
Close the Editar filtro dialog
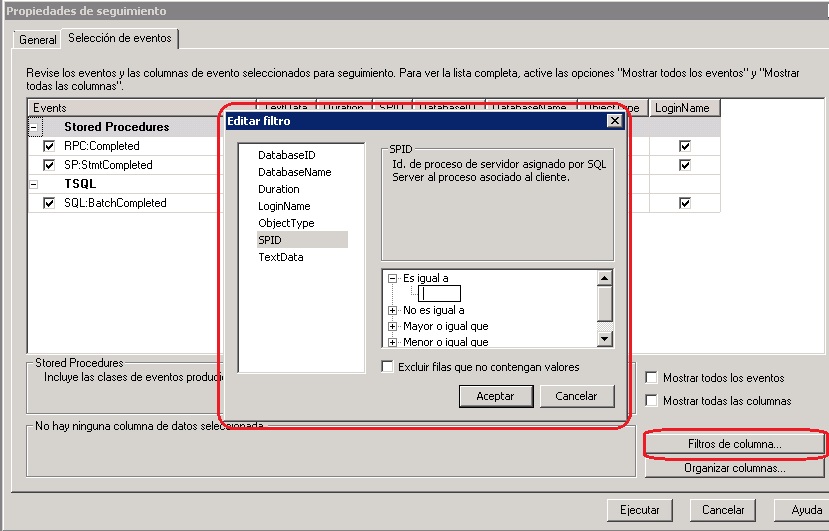pos(614,121)
